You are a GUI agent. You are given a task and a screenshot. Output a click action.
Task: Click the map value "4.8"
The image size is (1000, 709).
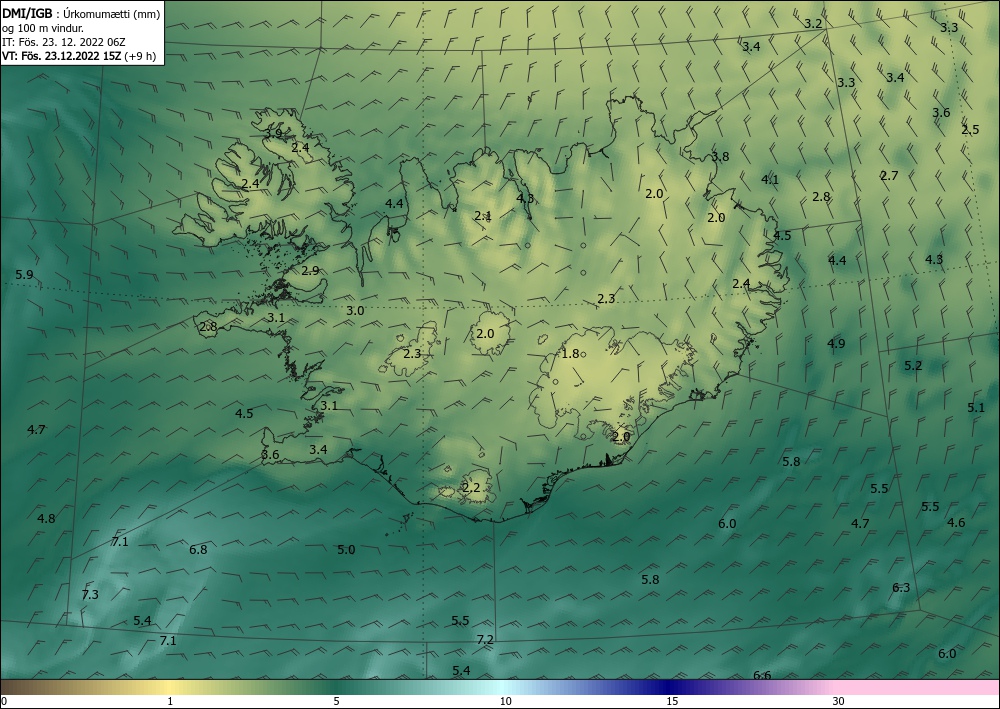coord(46,518)
